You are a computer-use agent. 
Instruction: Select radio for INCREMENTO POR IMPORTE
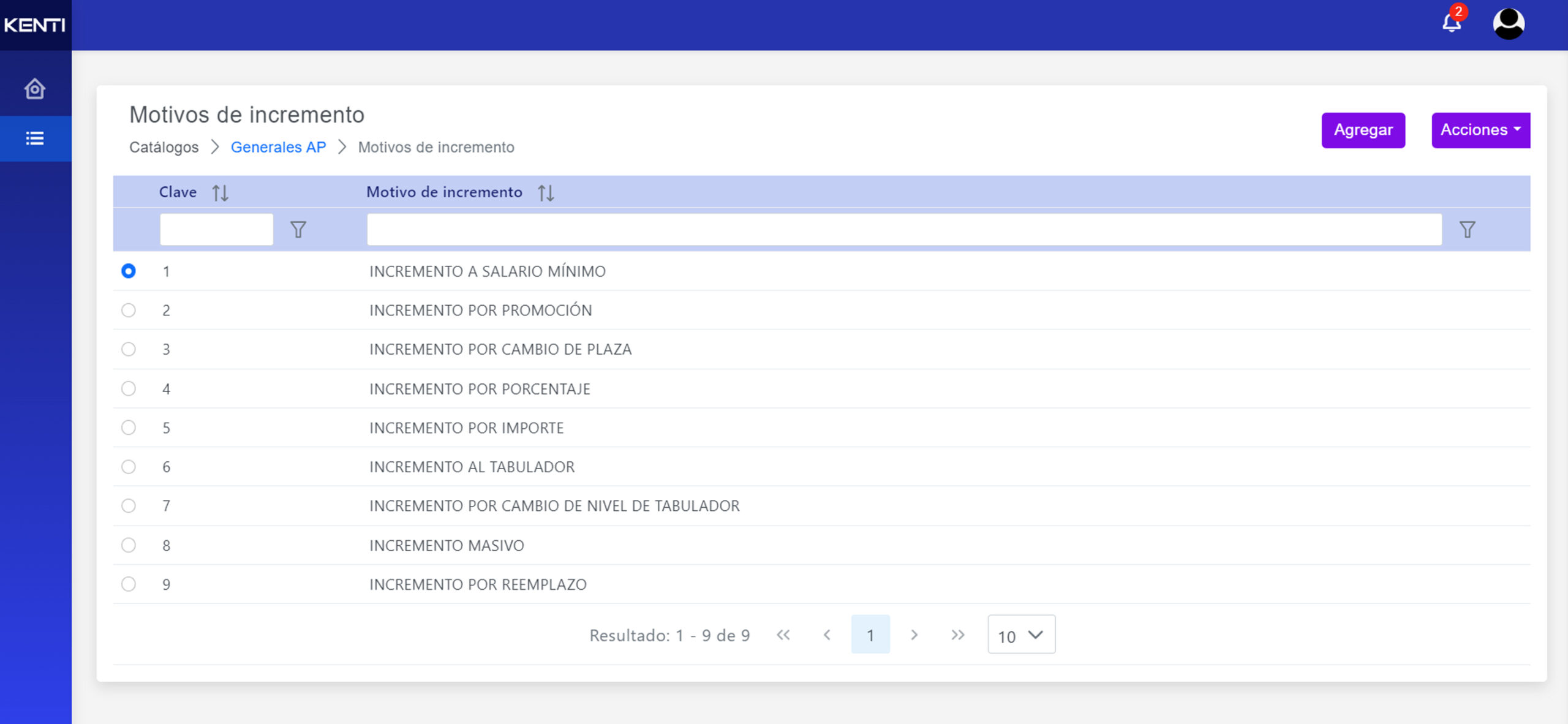(x=129, y=428)
